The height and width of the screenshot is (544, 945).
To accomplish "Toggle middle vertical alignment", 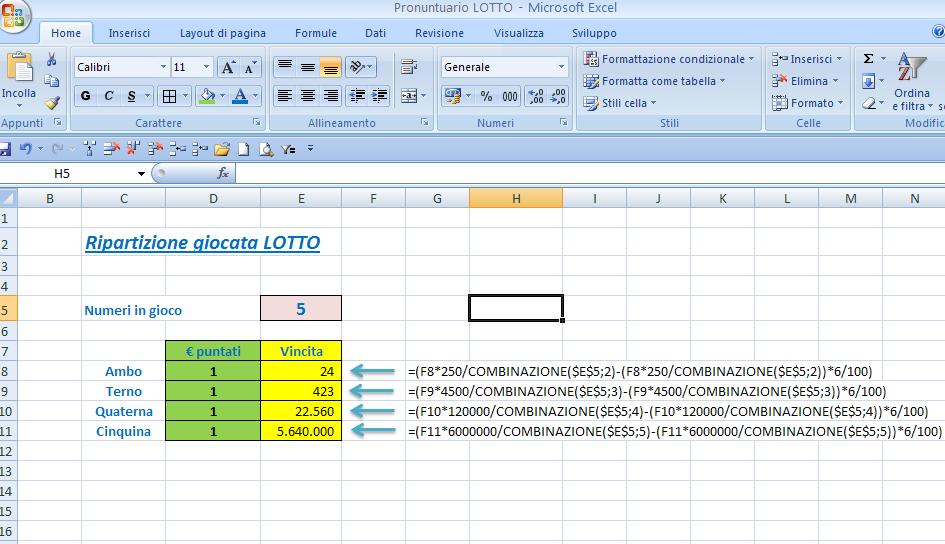I will pyautogui.click(x=307, y=67).
